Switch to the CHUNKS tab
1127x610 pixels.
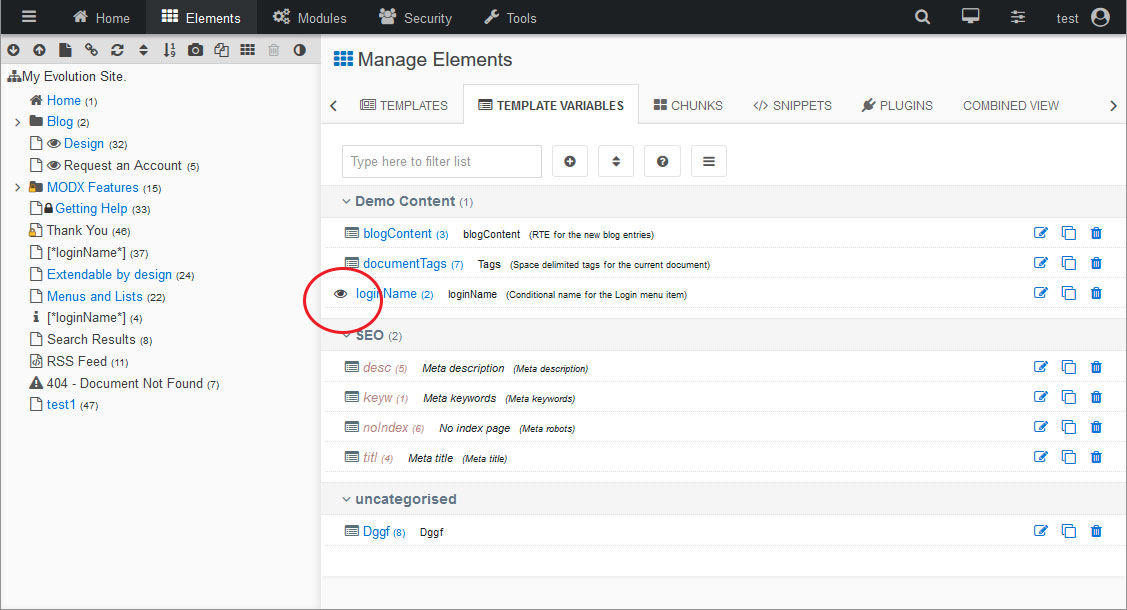[687, 104]
